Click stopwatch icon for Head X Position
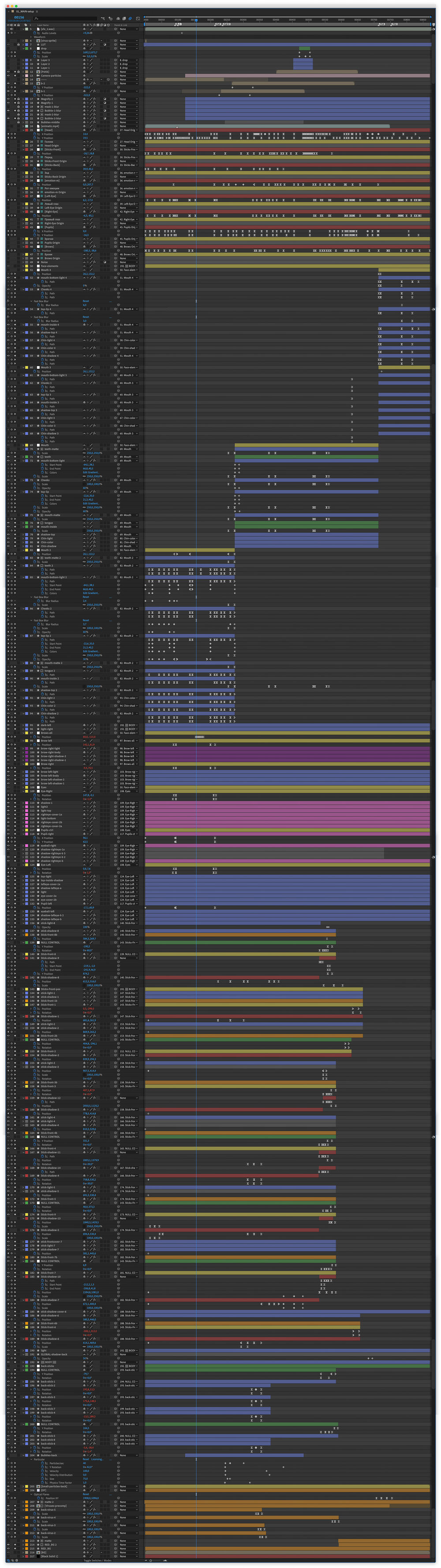The image size is (441, 1568). tap(35, 134)
